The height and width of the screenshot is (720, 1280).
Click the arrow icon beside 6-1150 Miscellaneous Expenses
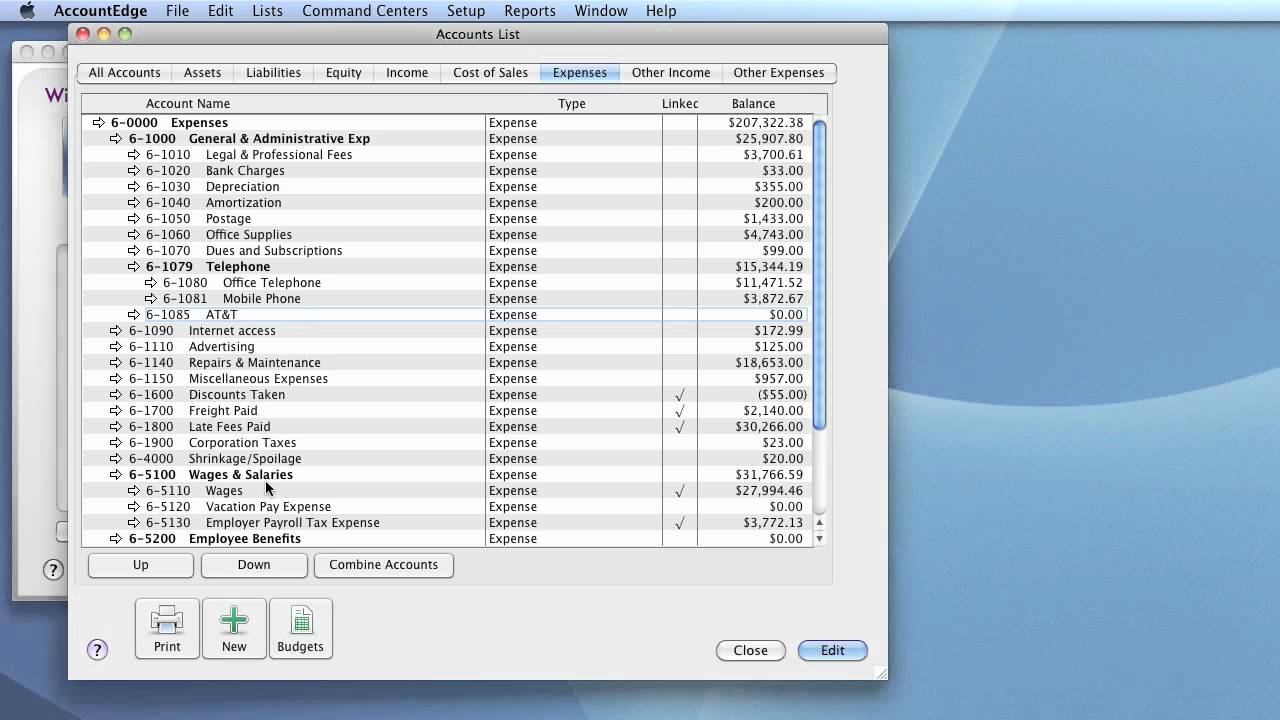(x=116, y=379)
